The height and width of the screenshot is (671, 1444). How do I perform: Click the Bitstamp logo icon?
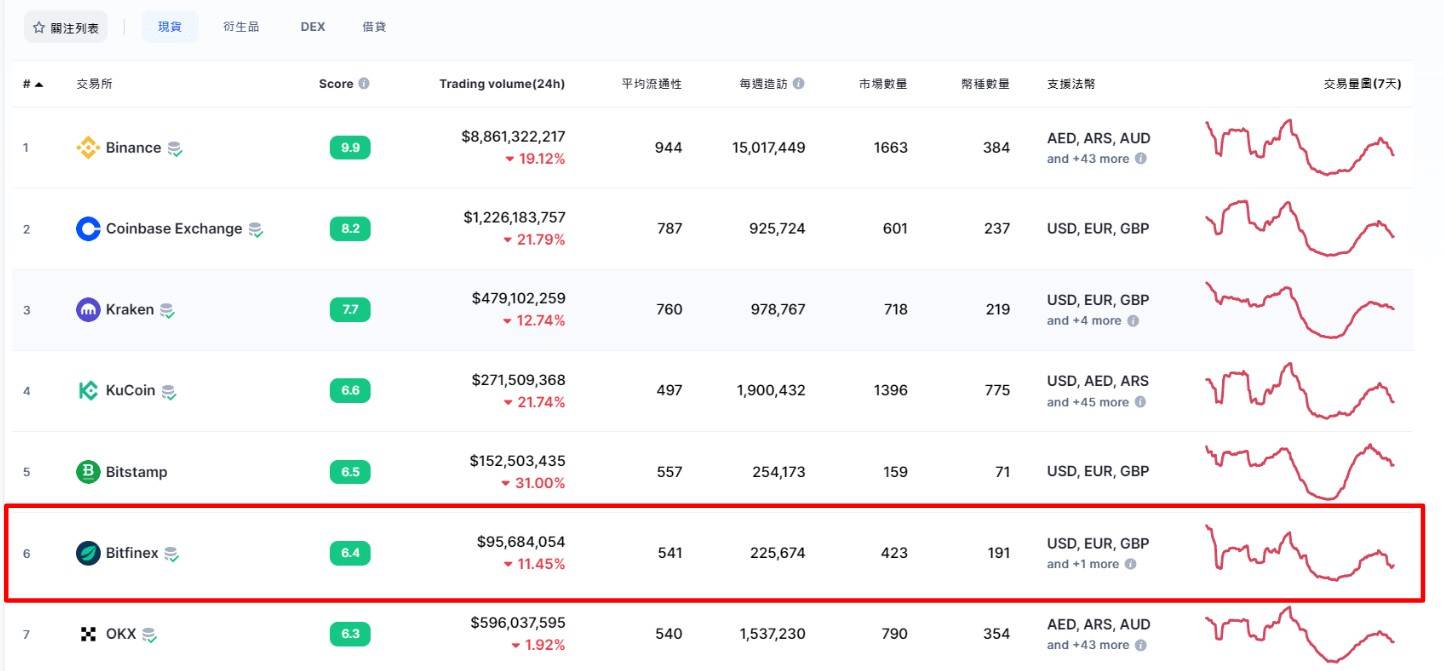88,472
